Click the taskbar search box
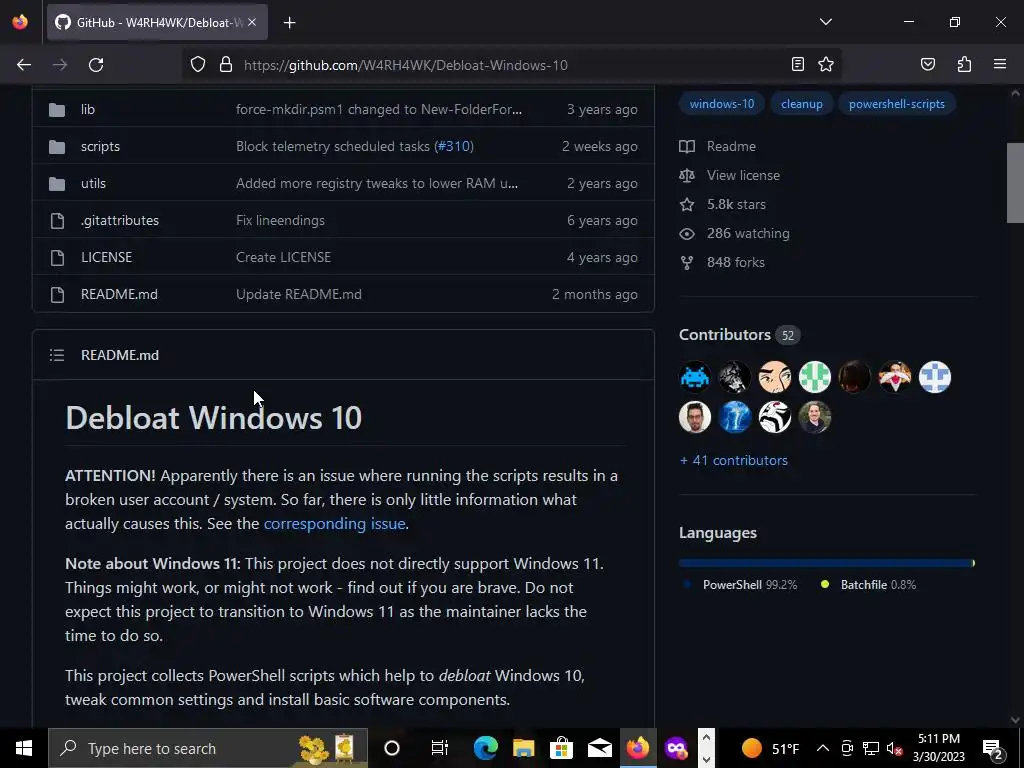The image size is (1024, 768). tap(208, 748)
